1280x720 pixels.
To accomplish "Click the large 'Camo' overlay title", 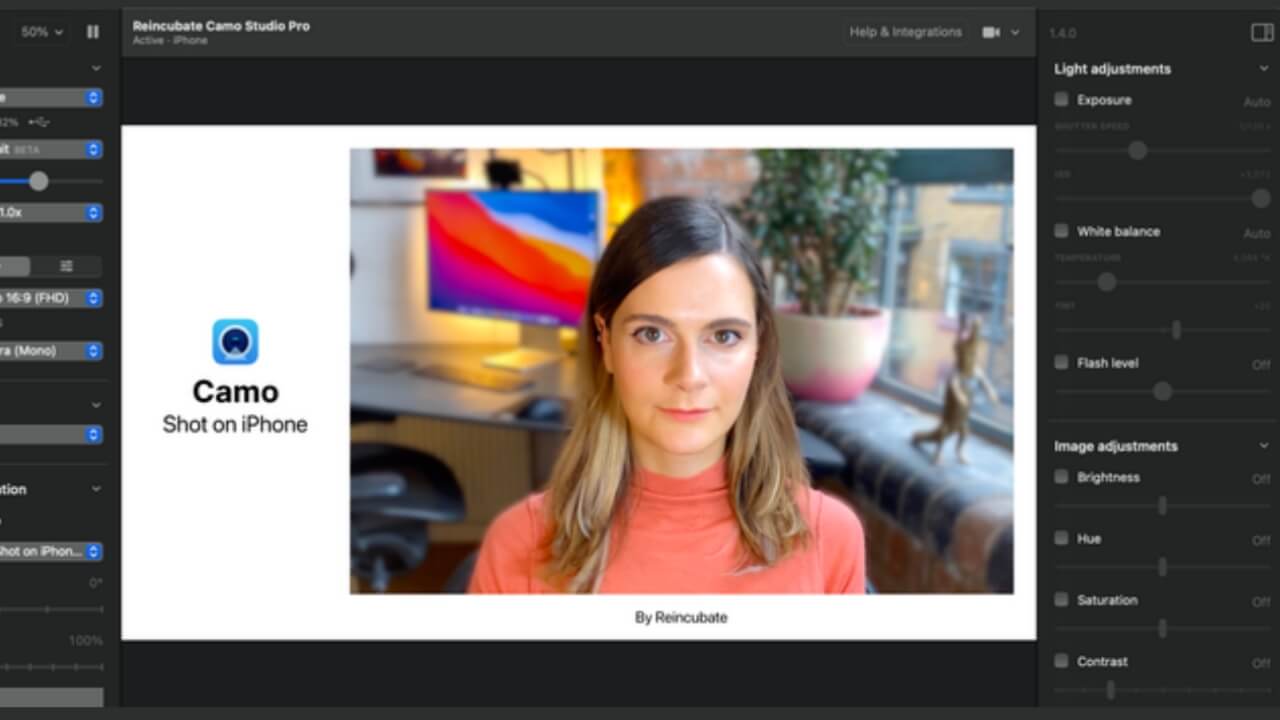I will tap(235, 391).
